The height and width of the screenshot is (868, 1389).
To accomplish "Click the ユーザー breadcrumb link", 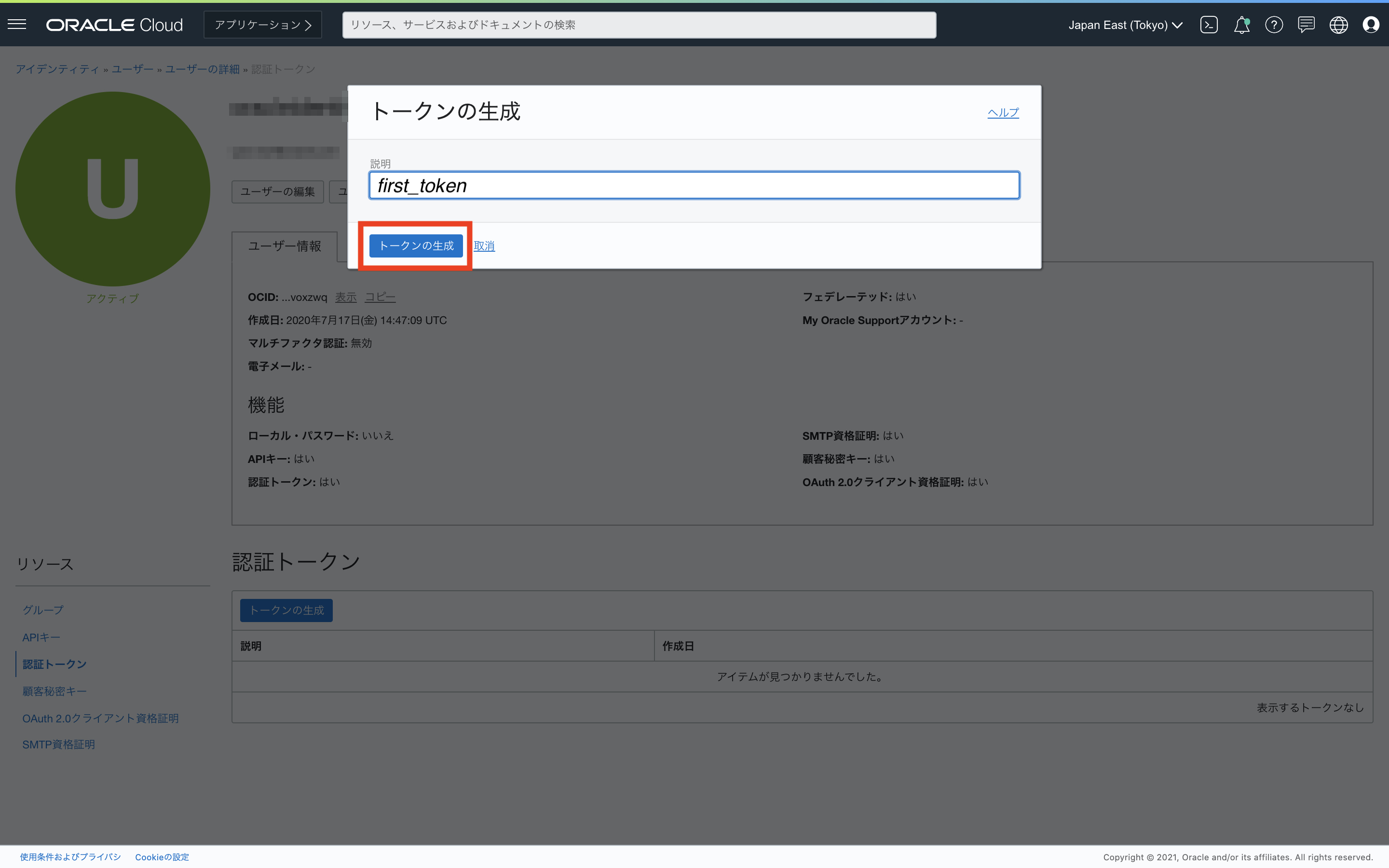I will click(132, 69).
